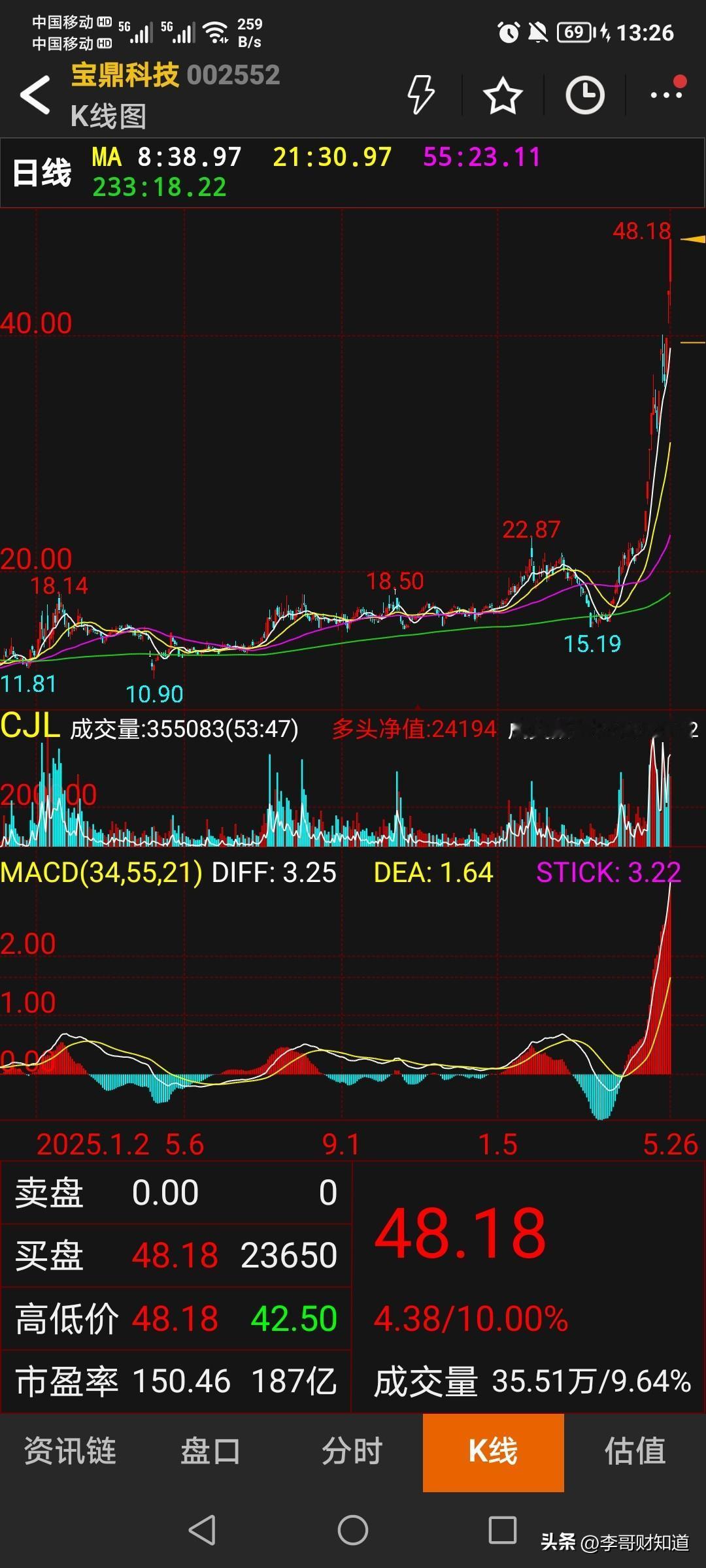Tap the DIFF: 3.25 value
This screenshot has height=1568, width=706.
274,872
